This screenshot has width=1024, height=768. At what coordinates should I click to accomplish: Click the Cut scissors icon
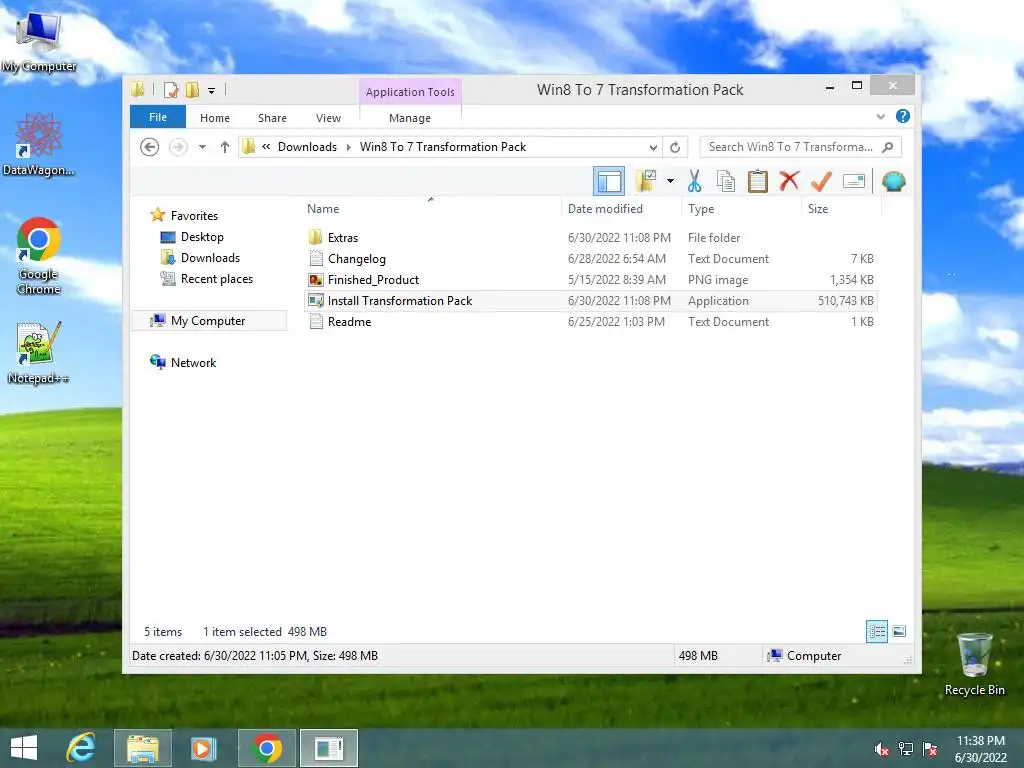click(x=694, y=181)
